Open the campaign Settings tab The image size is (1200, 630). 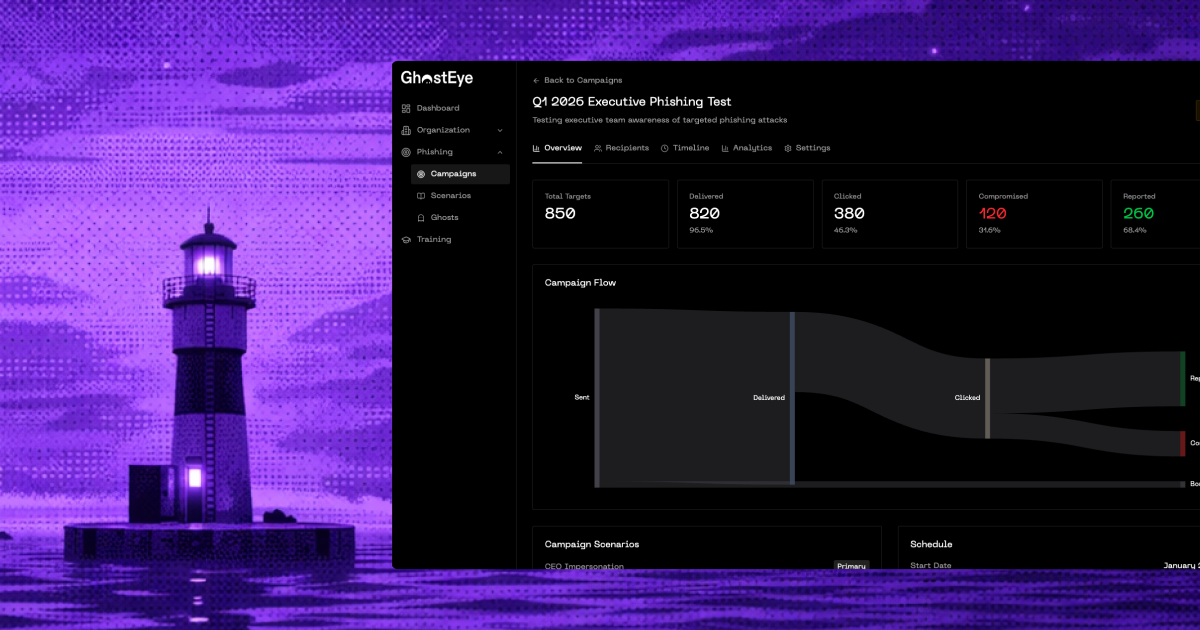[807, 148]
